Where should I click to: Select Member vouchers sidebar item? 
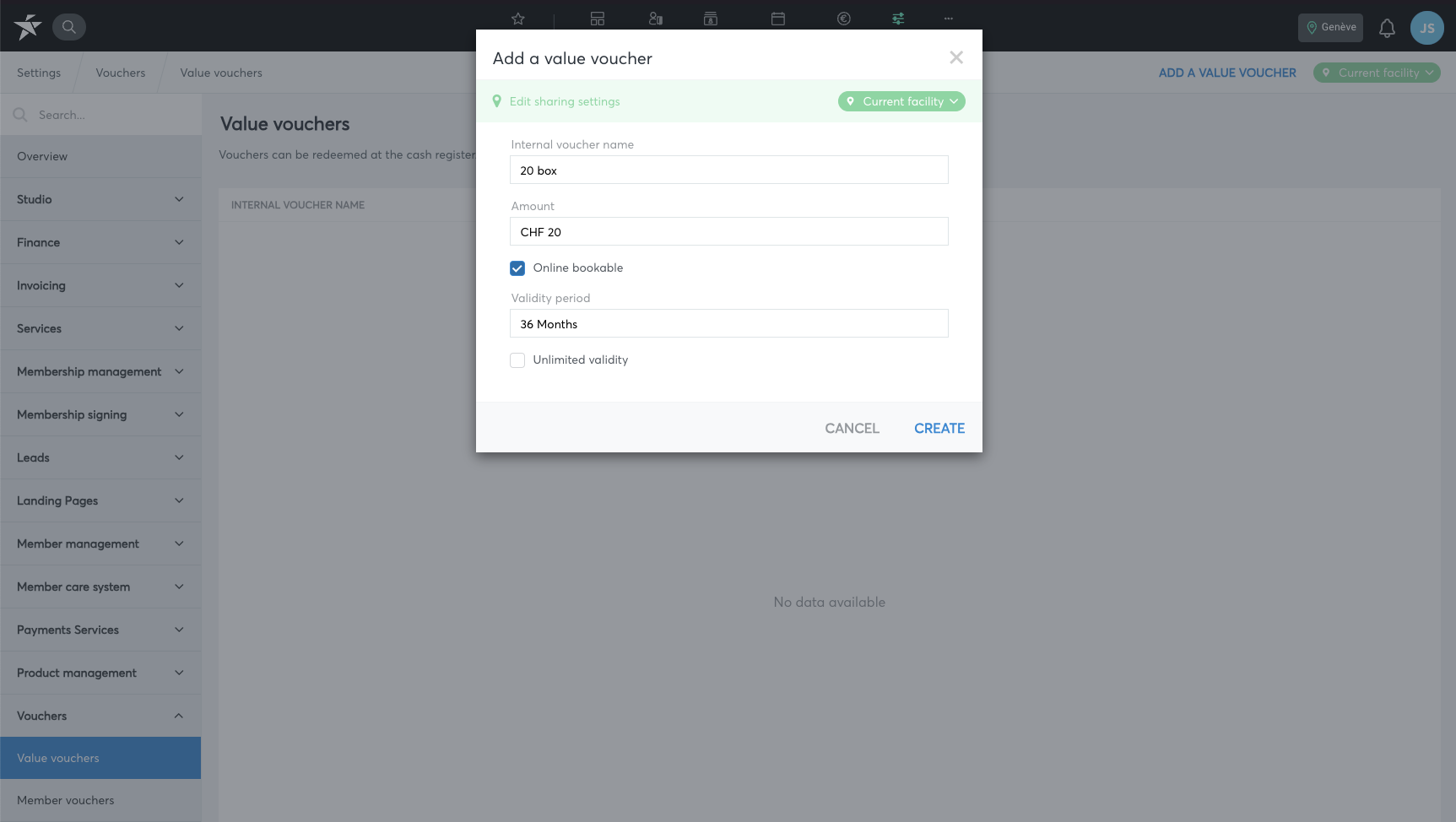point(100,800)
